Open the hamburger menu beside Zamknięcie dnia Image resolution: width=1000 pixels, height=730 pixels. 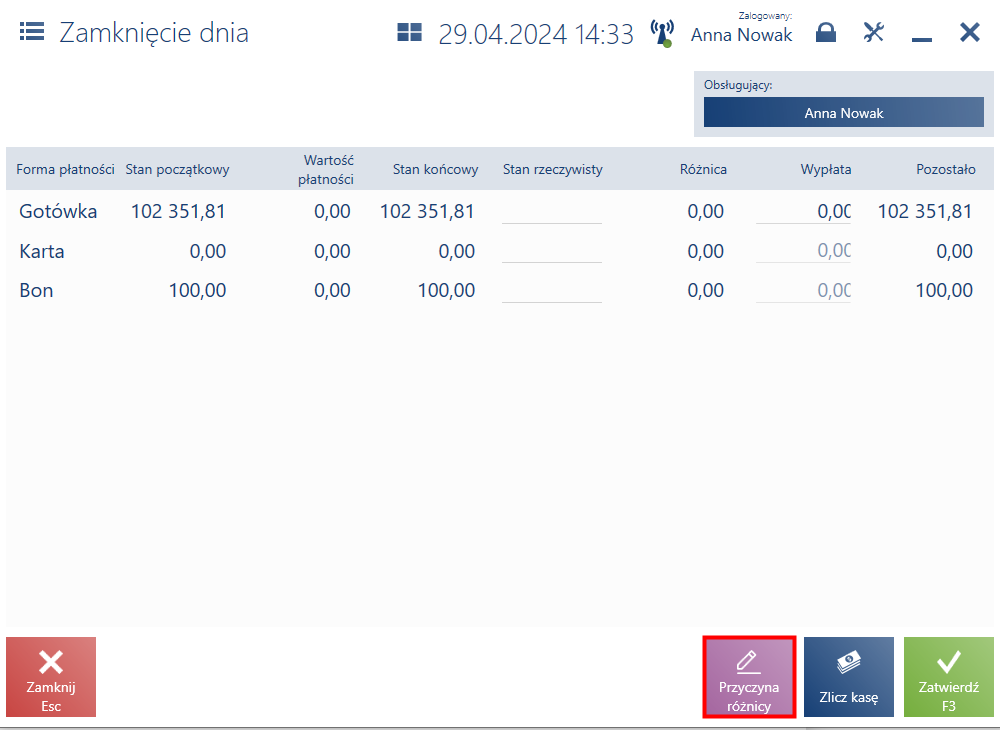pos(32,31)
